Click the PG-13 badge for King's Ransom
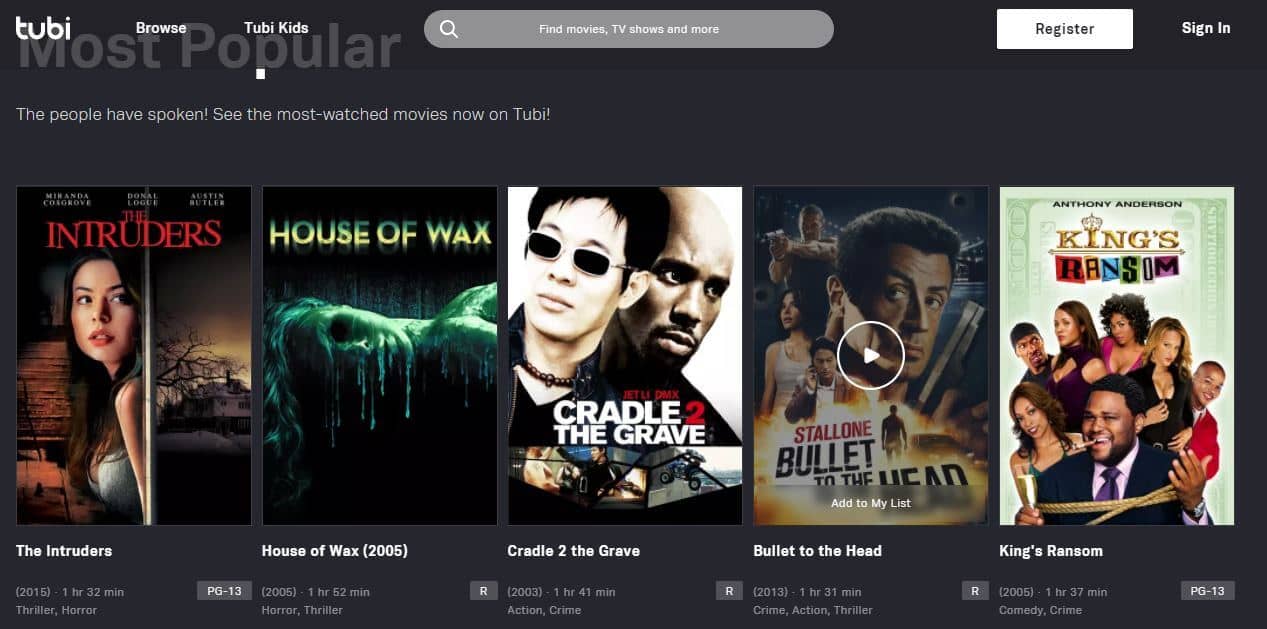Viewport: 1267px width, 629px height. (1207, 591)
